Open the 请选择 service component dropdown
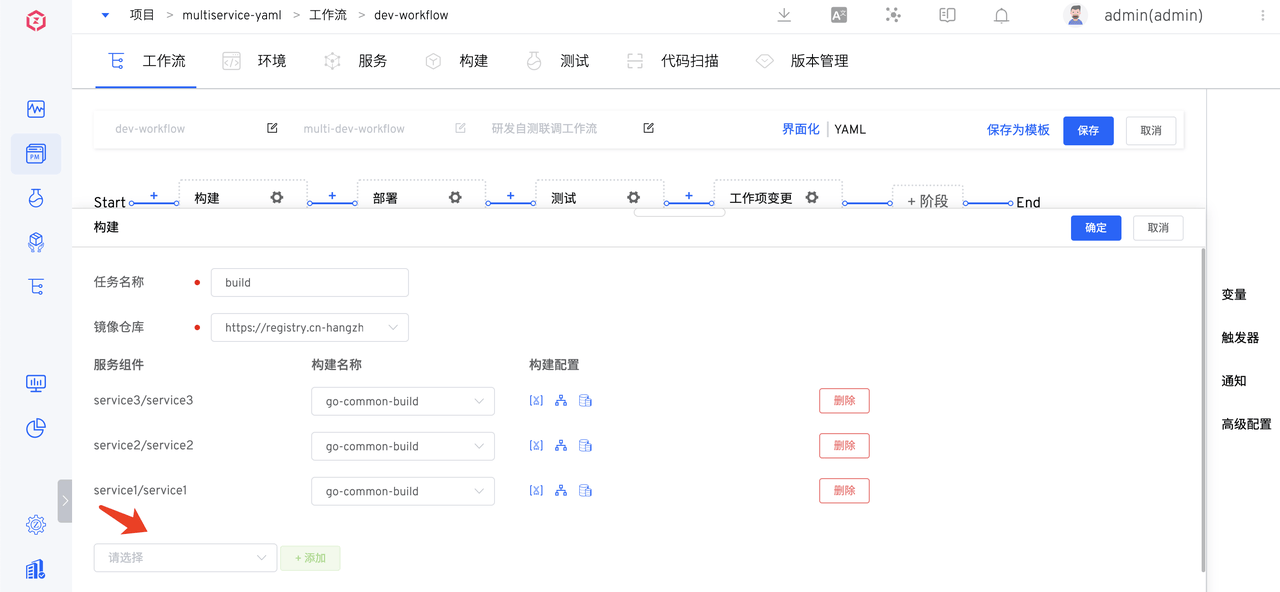The width and height of the screenshot is (1280, 592). click(x=185, y=557)
